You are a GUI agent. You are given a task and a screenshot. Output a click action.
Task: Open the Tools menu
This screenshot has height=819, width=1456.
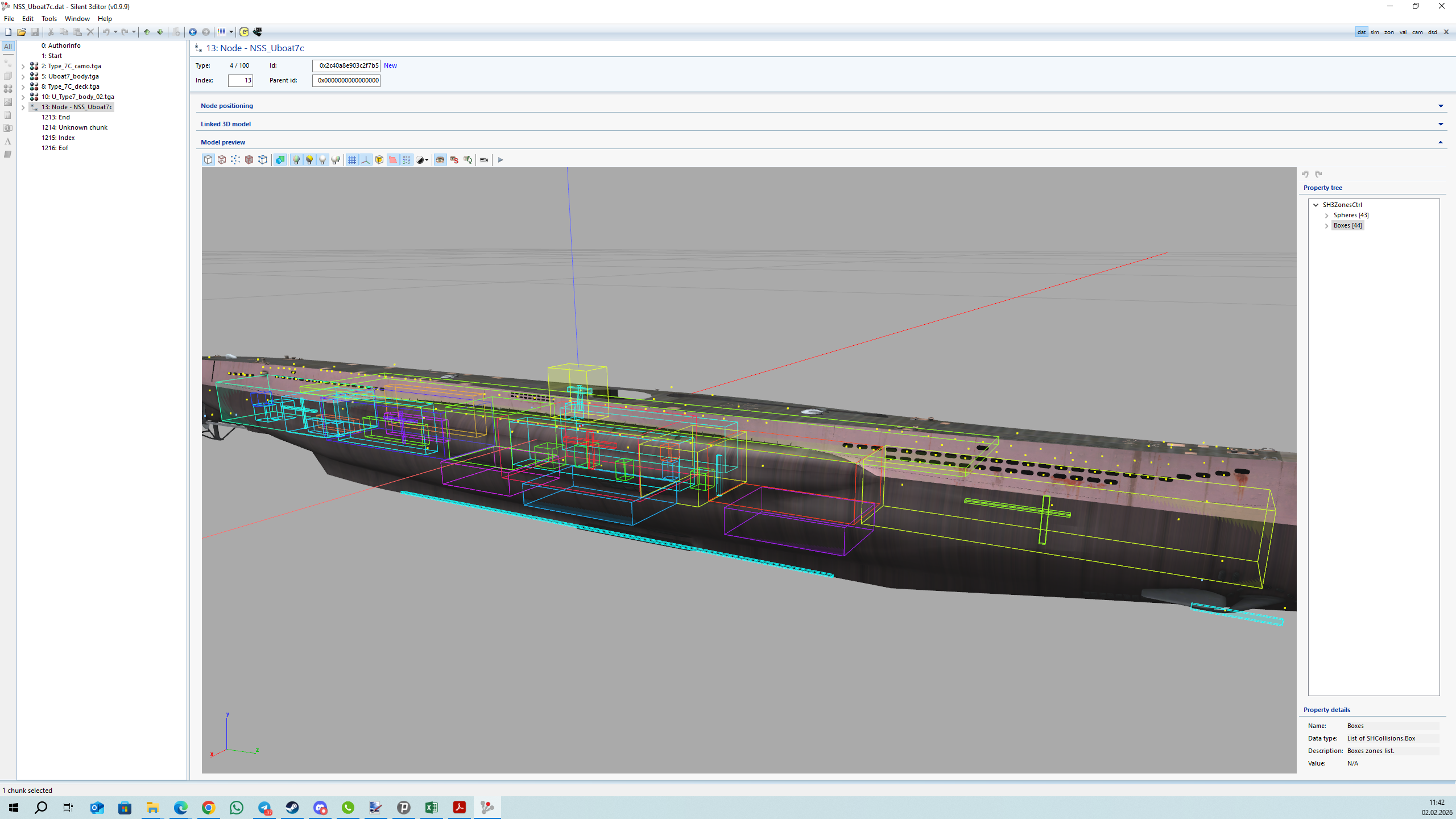pos(49,19)
